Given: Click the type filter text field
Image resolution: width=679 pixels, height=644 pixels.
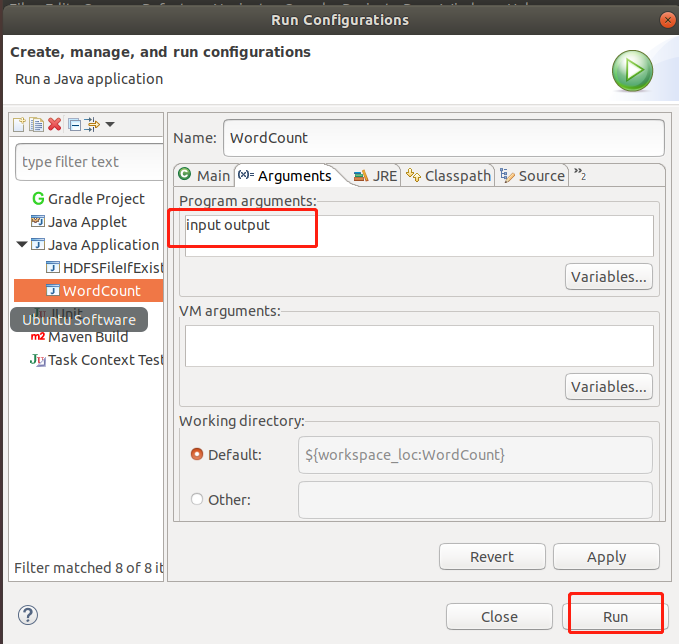Looking at the screenshot, I should (89, 162).
